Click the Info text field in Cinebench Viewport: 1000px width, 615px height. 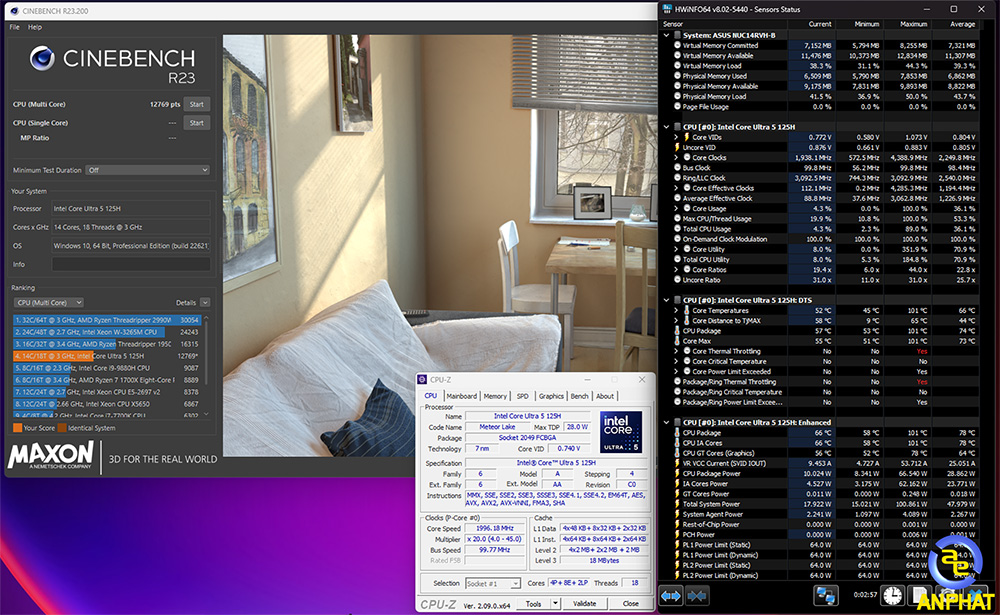pyautogui.click(x=131, y=264)
